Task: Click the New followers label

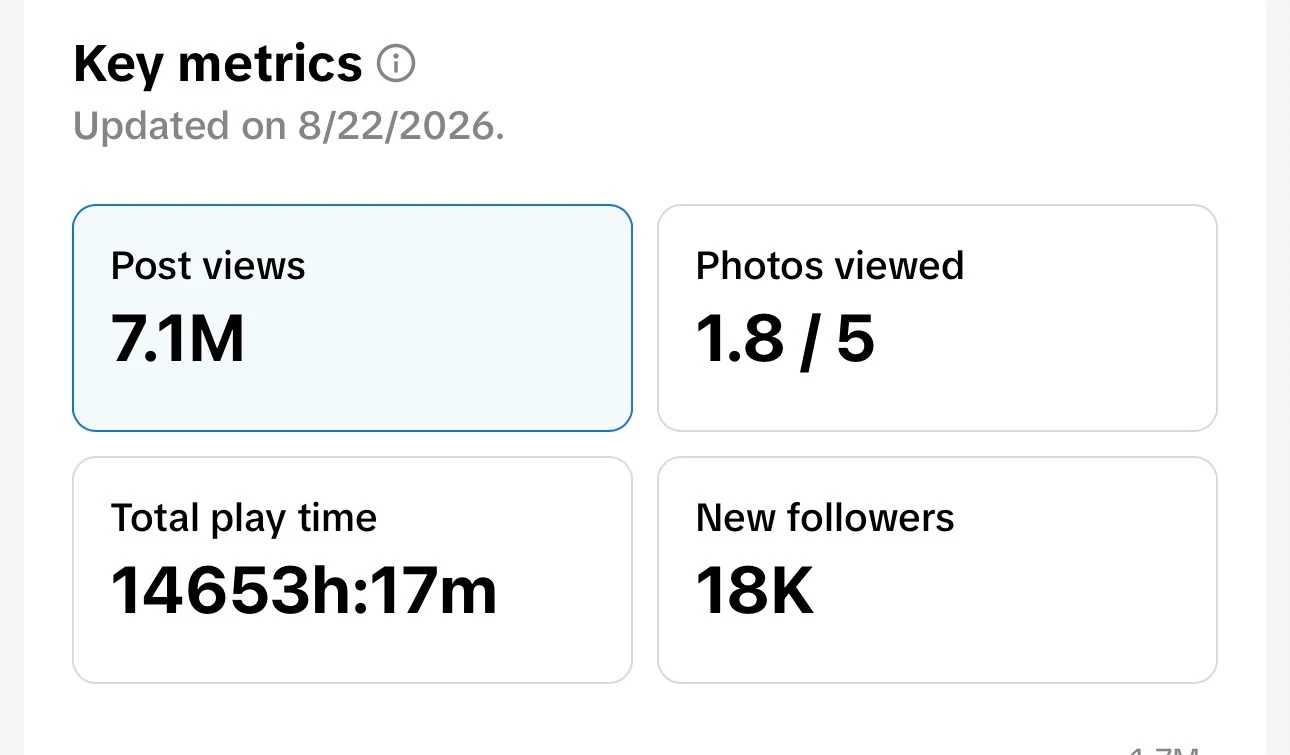Action: point(825,518)
